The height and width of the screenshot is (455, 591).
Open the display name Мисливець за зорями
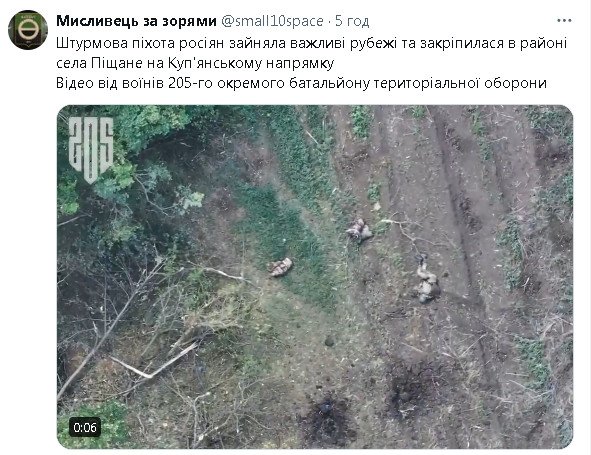tap(136, 21)
